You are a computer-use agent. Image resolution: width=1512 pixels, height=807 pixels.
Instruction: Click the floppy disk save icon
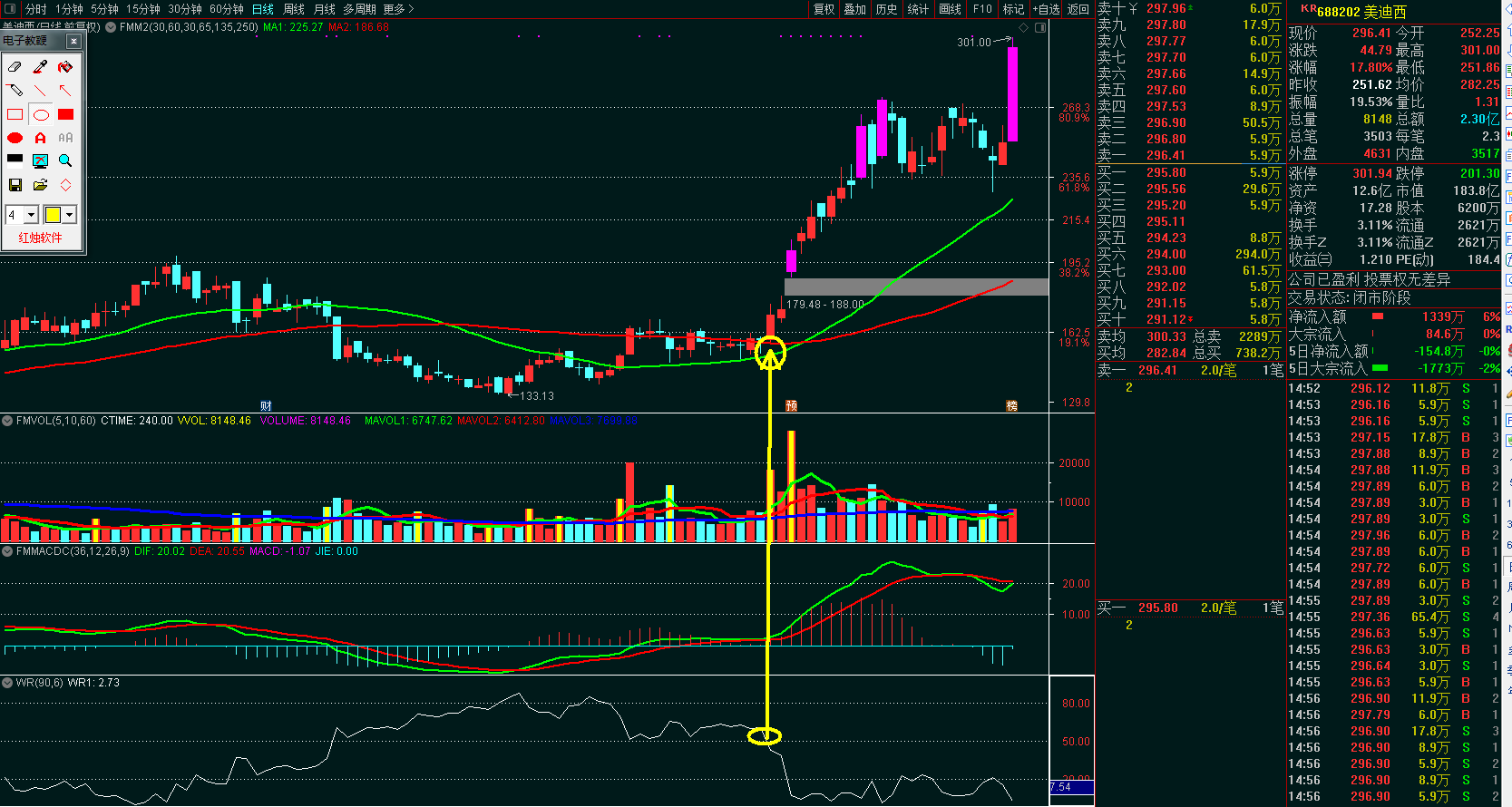point(15,185)
